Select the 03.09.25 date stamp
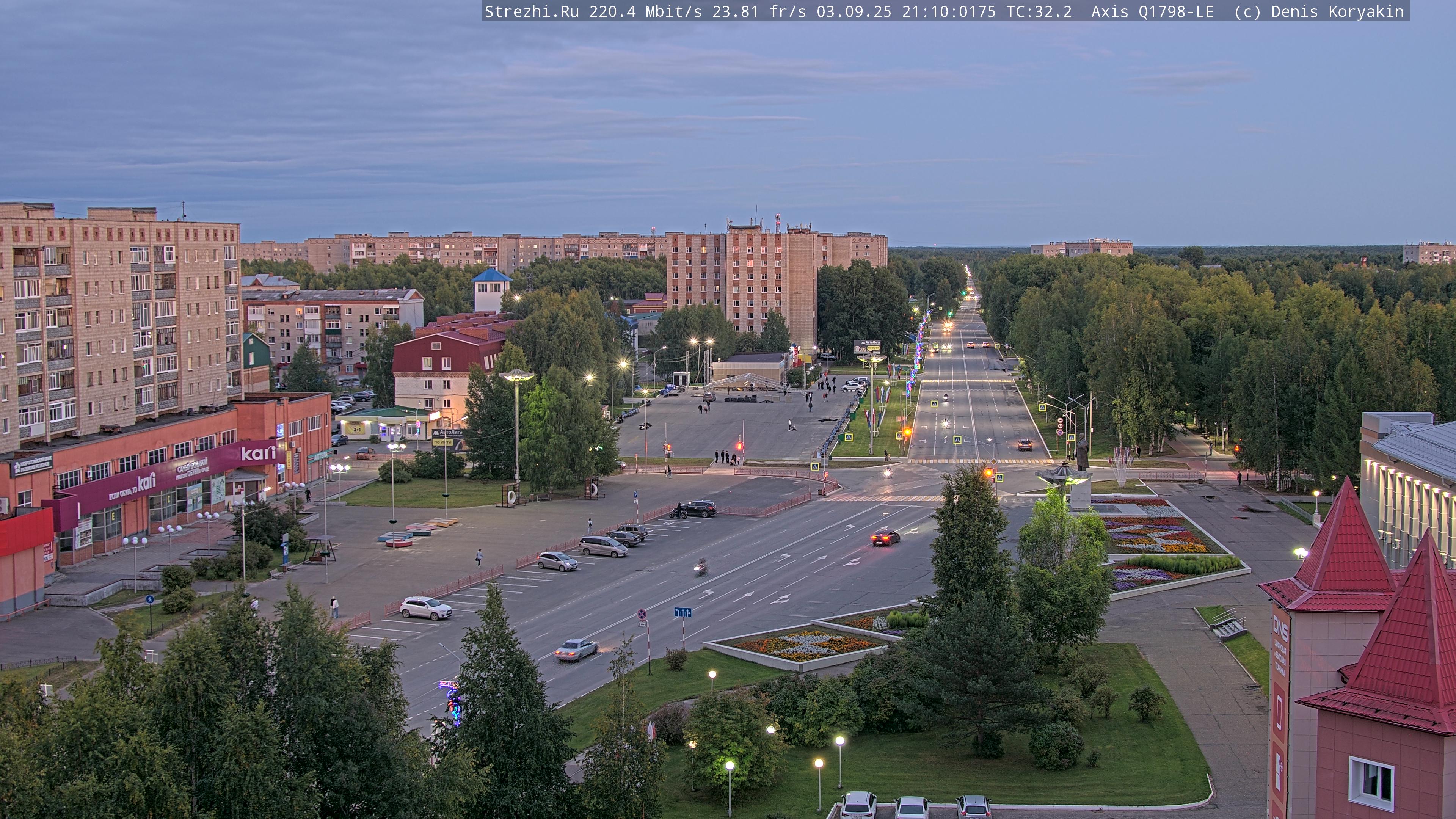The height and width of the screenshot is (819, 1456). pyautogui.click(x=854, y=12)
